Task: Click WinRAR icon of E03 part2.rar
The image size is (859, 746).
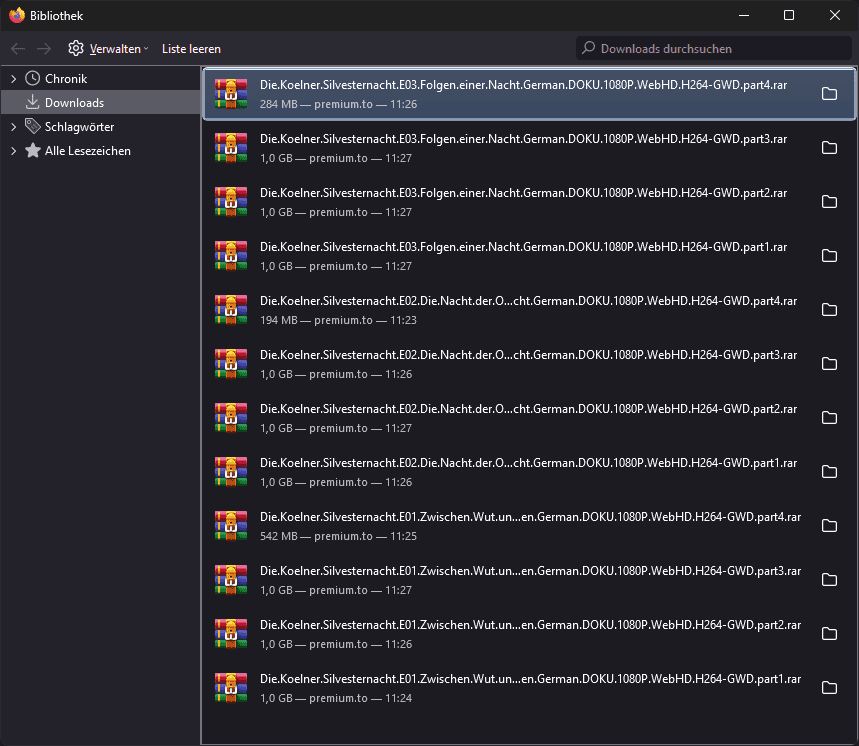Action: pyautogui.click(x=231, y=202)
